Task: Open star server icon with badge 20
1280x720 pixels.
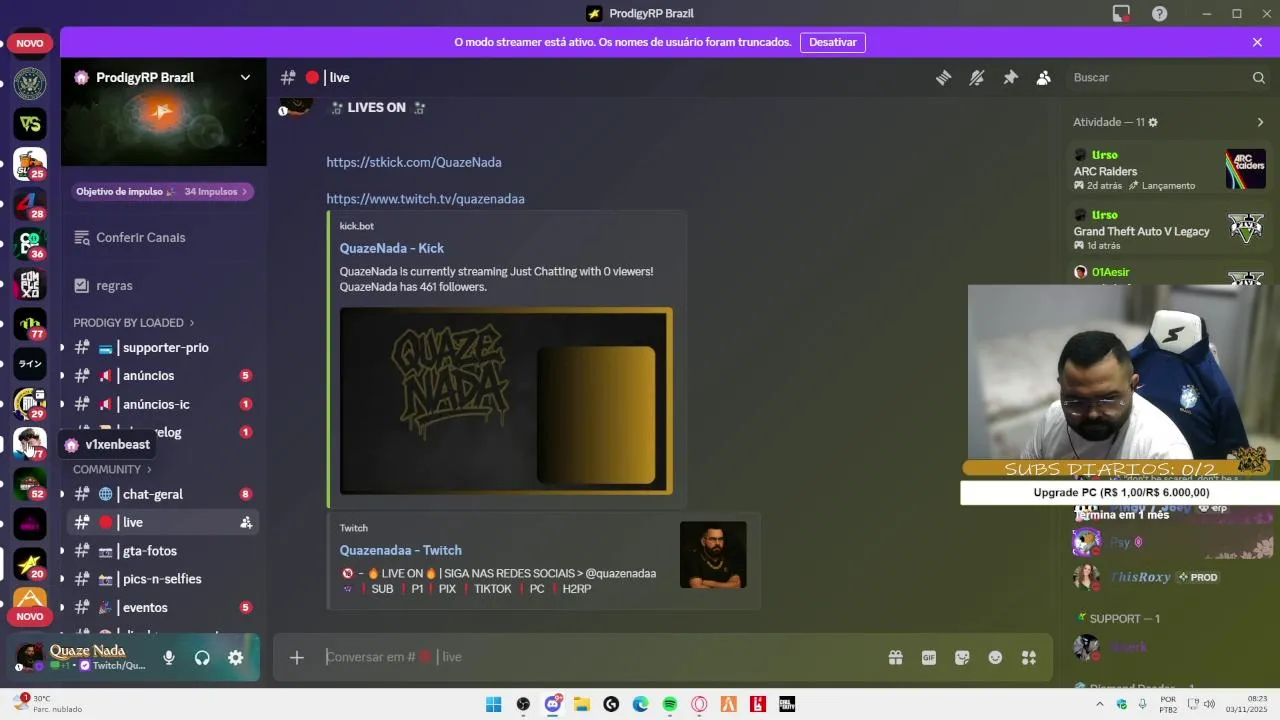Action: coord(30,564)
